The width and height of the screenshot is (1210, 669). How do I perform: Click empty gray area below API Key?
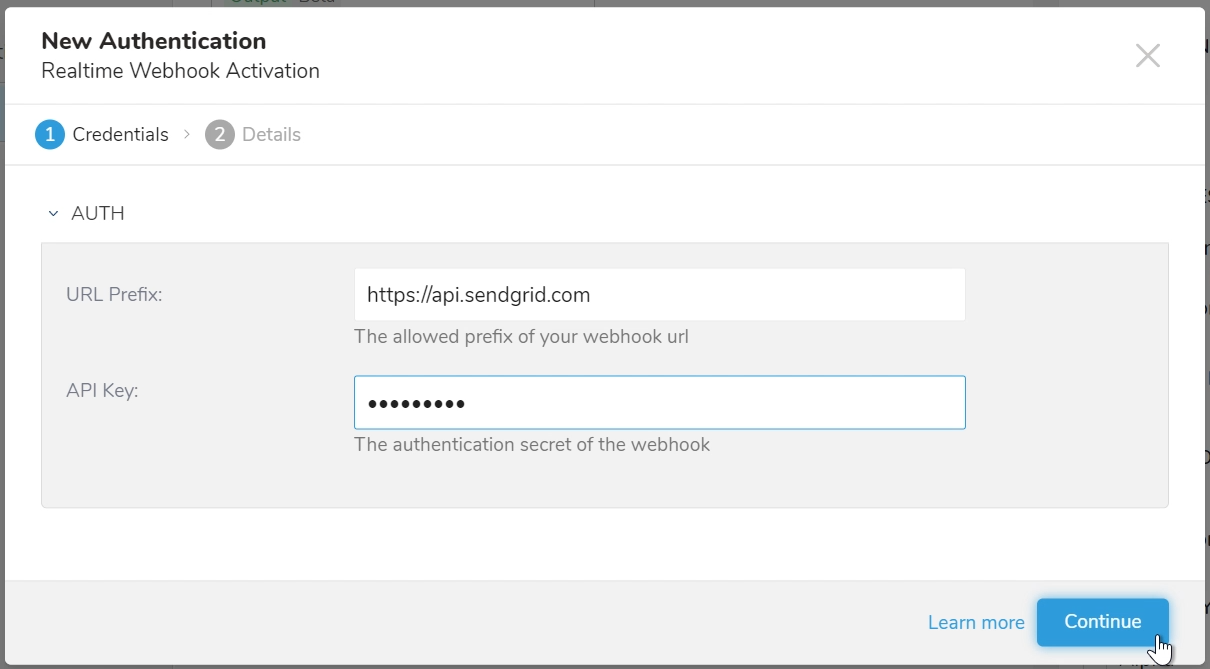pos(600,482)
